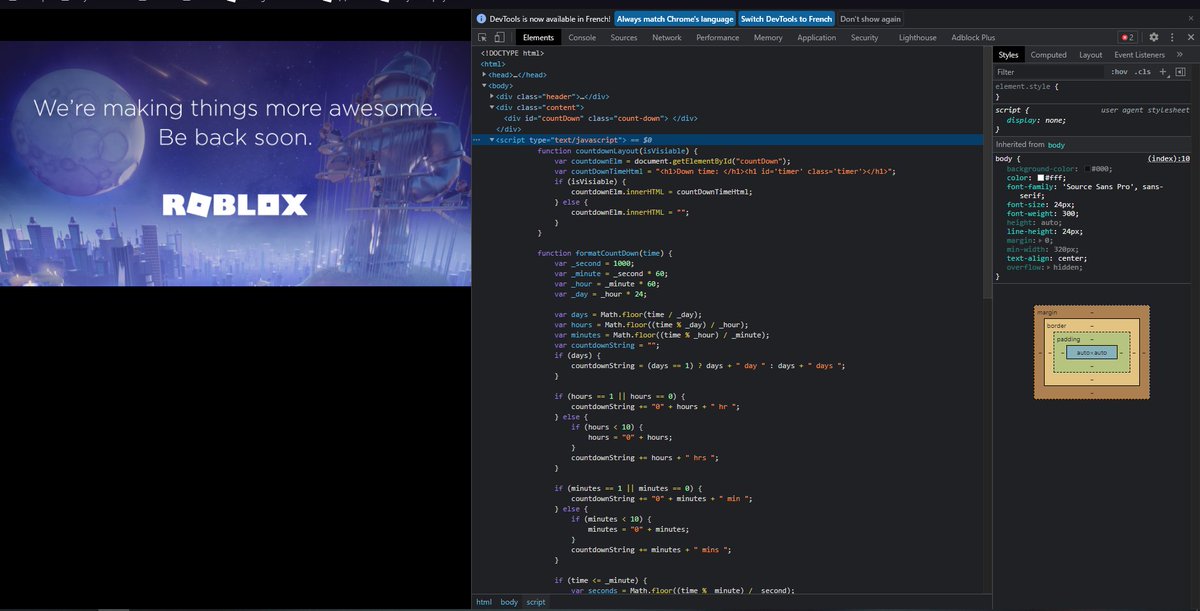
Task: Activate the inspect element picker icon
Action: click(483, 37)
